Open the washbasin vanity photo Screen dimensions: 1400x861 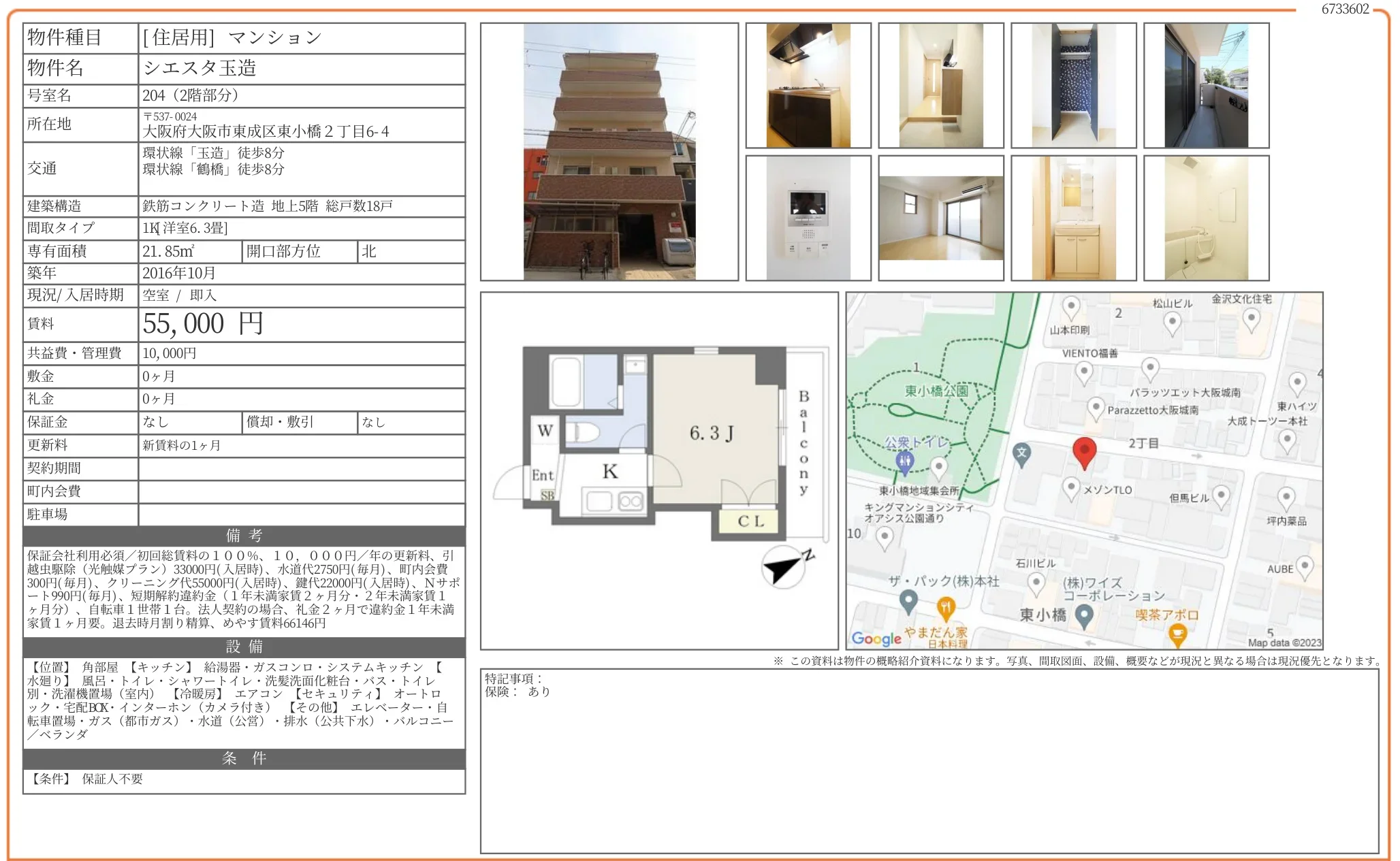(x=1073, y=218)
